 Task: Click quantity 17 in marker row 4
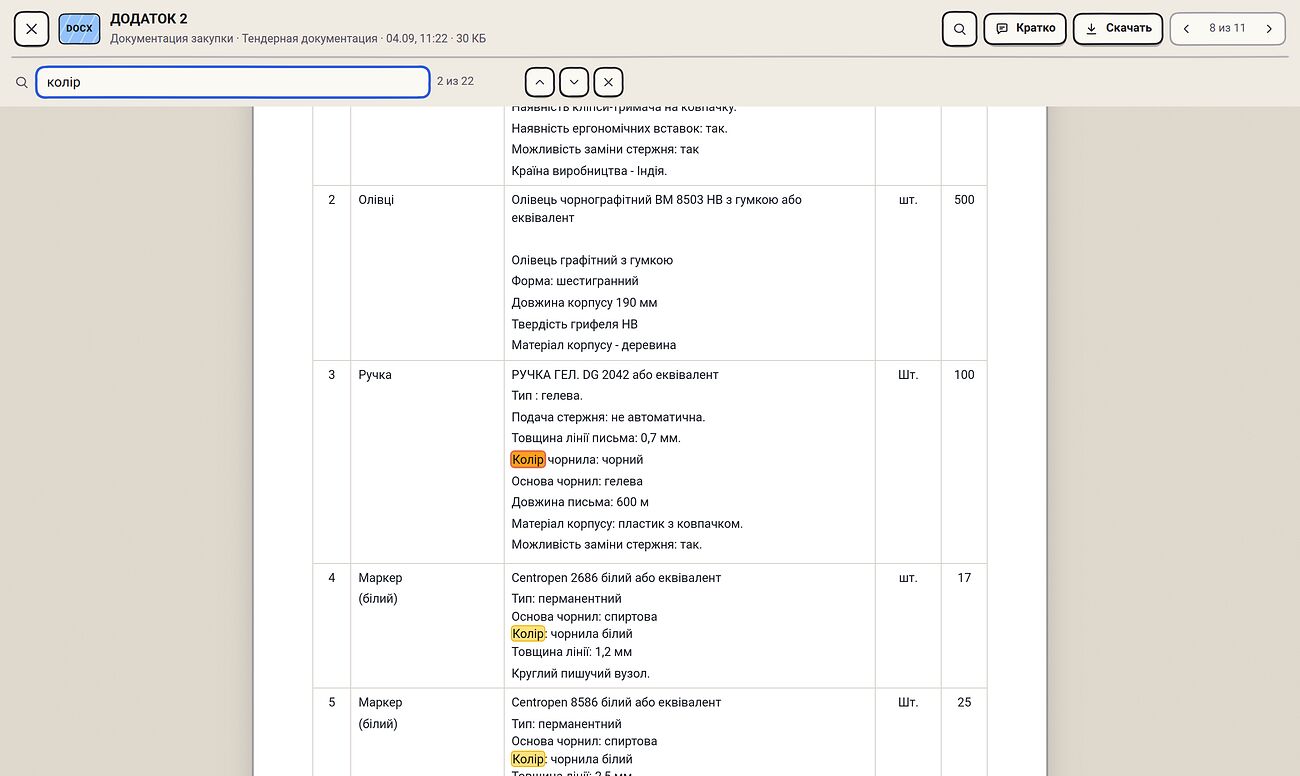click(x=964, y=578)
